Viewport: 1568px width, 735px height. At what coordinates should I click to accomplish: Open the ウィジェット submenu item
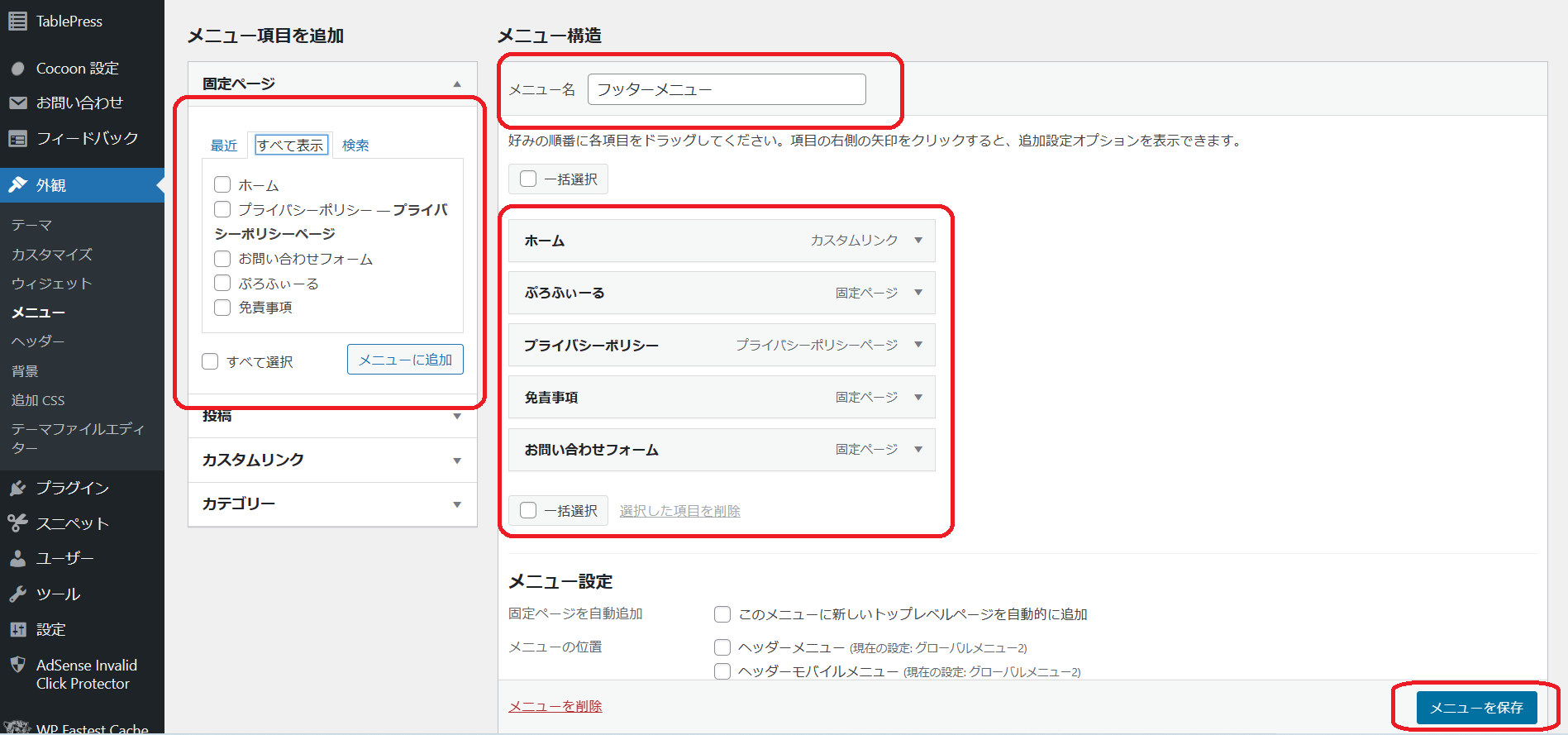pyautogui.click(x=51, y=284)
